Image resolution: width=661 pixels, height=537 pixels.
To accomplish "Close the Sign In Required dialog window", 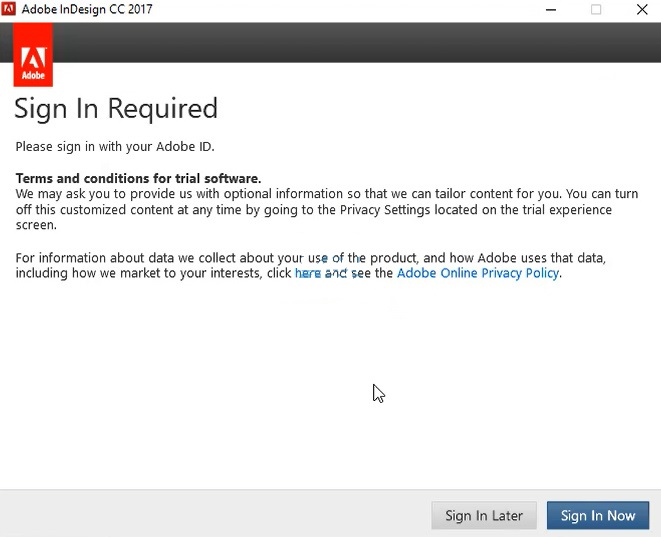I will (x=640, y=10).
